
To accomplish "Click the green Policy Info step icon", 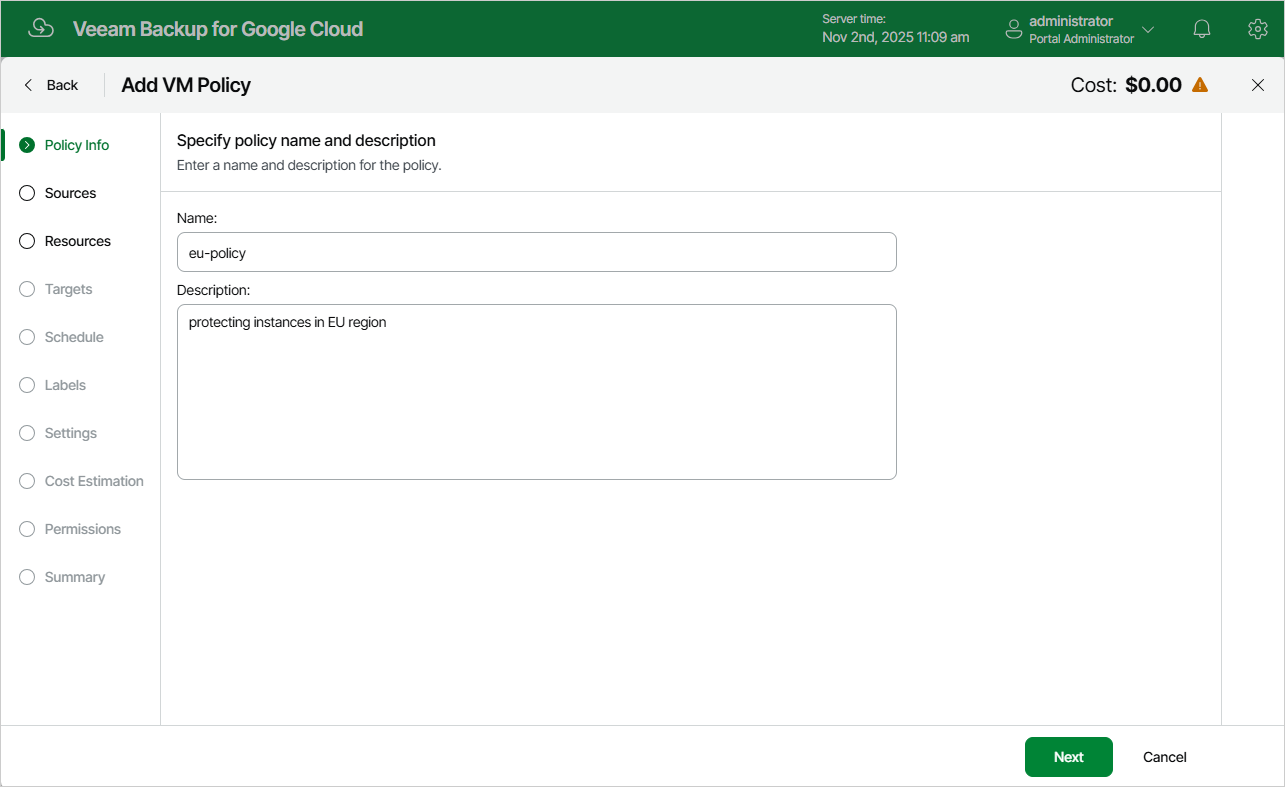I will tap(27, 145).
